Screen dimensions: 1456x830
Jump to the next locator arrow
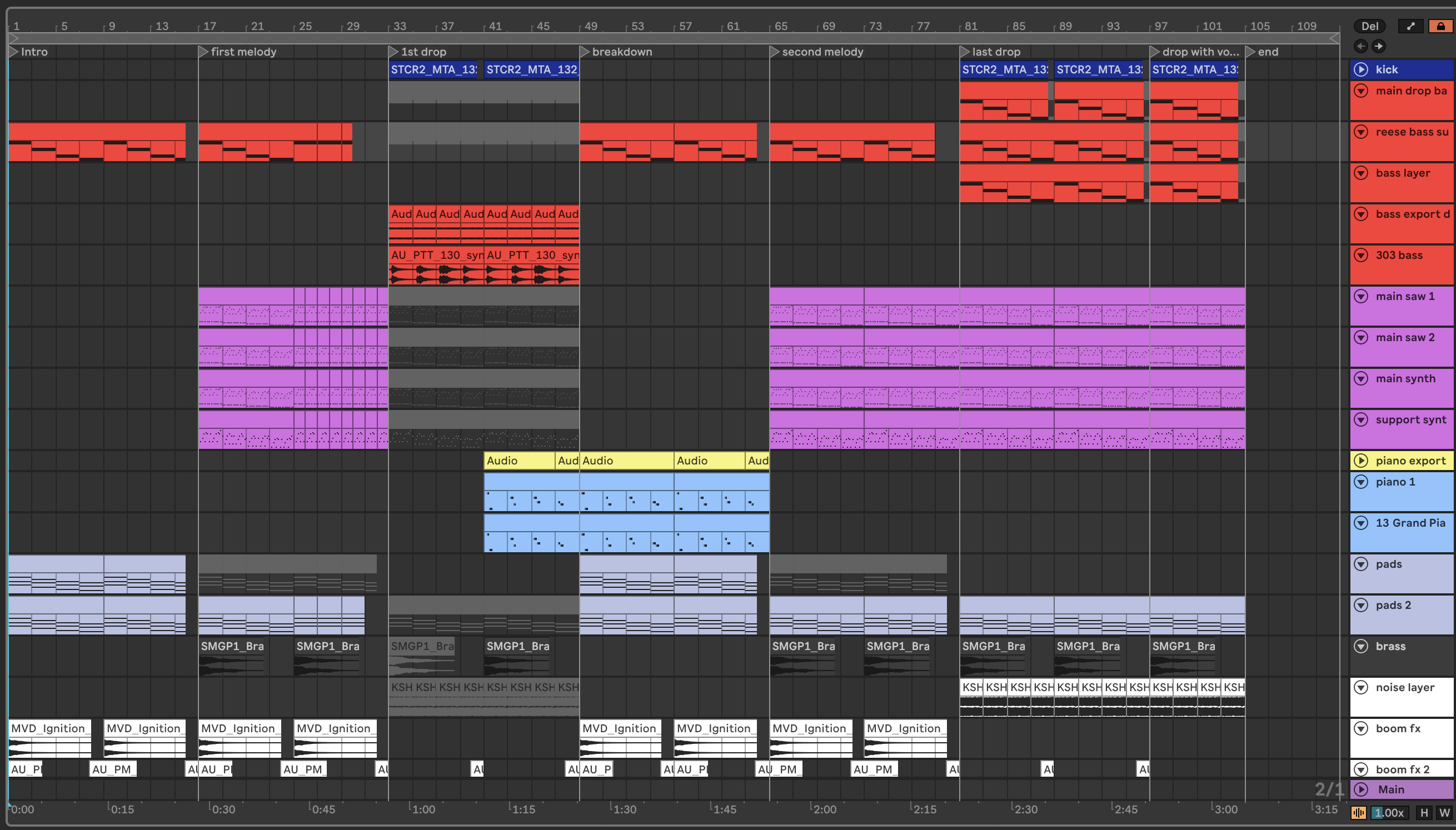tap(1378, 46)
